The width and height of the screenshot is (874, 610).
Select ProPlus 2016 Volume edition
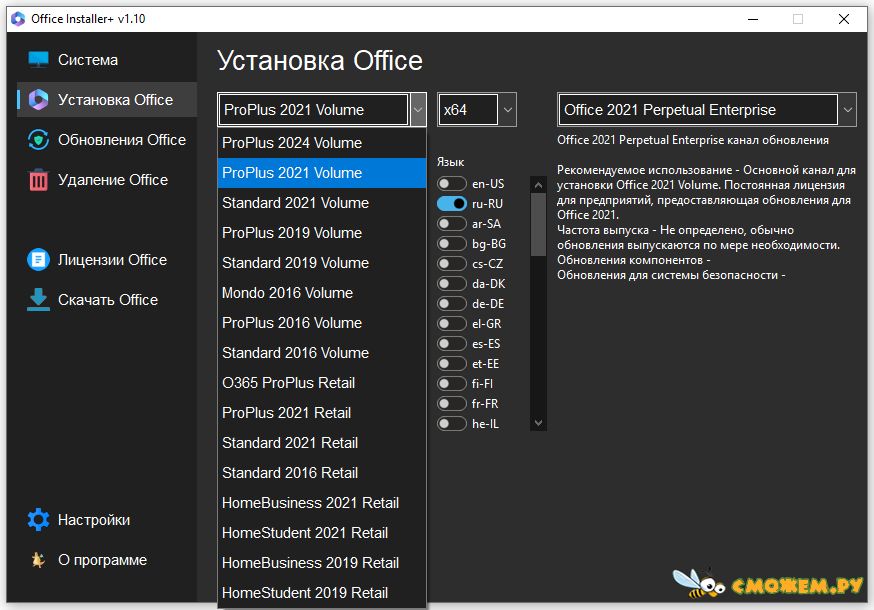coord(322,323)
